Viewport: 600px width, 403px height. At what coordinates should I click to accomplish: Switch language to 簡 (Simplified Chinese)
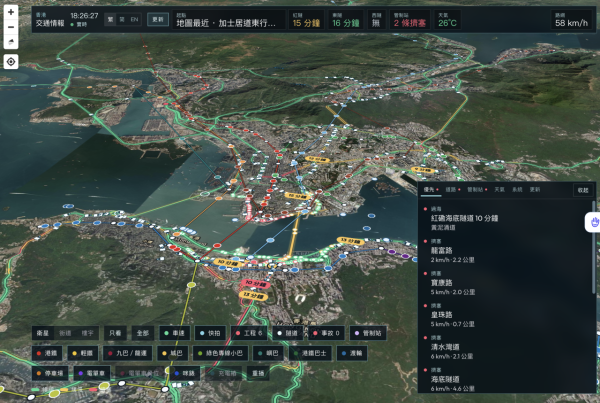(122, 19)
